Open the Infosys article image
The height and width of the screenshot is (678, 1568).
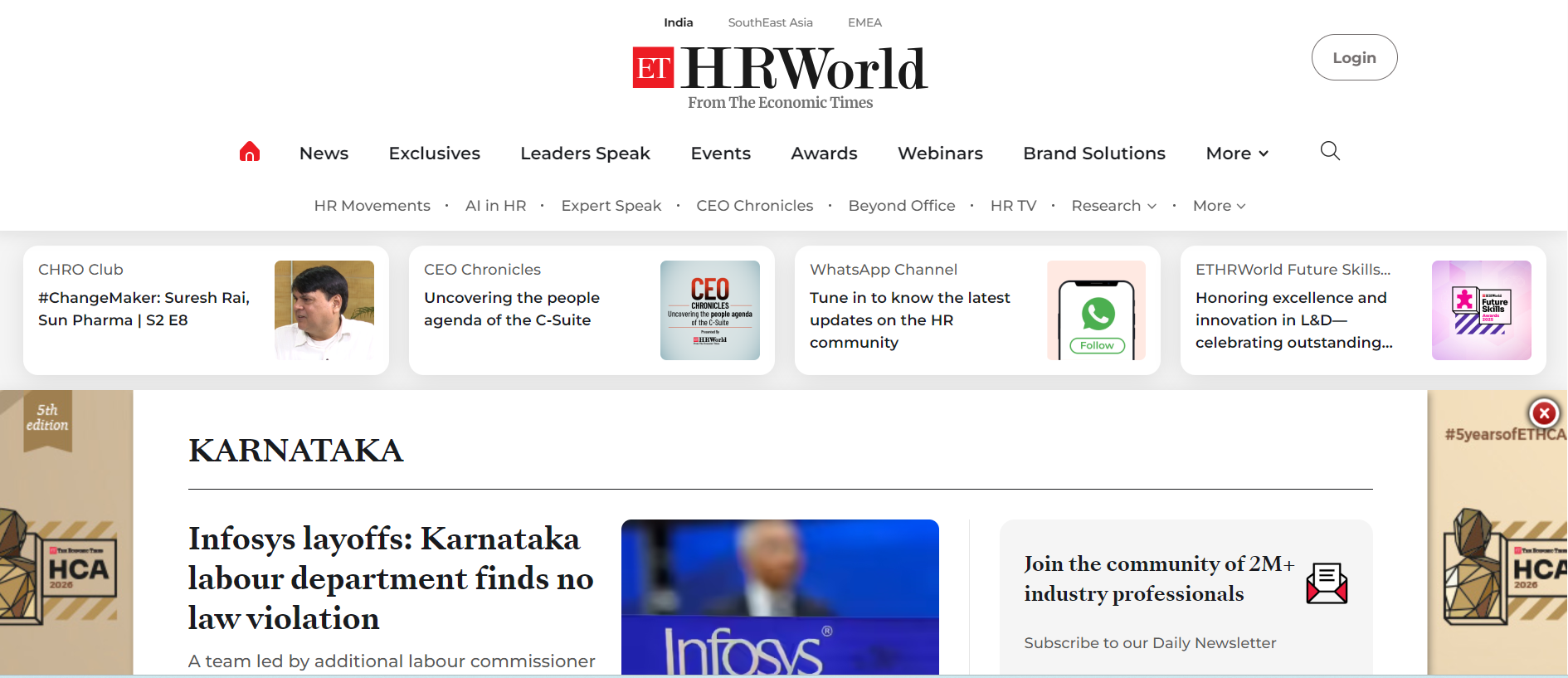tap(780, 598)
